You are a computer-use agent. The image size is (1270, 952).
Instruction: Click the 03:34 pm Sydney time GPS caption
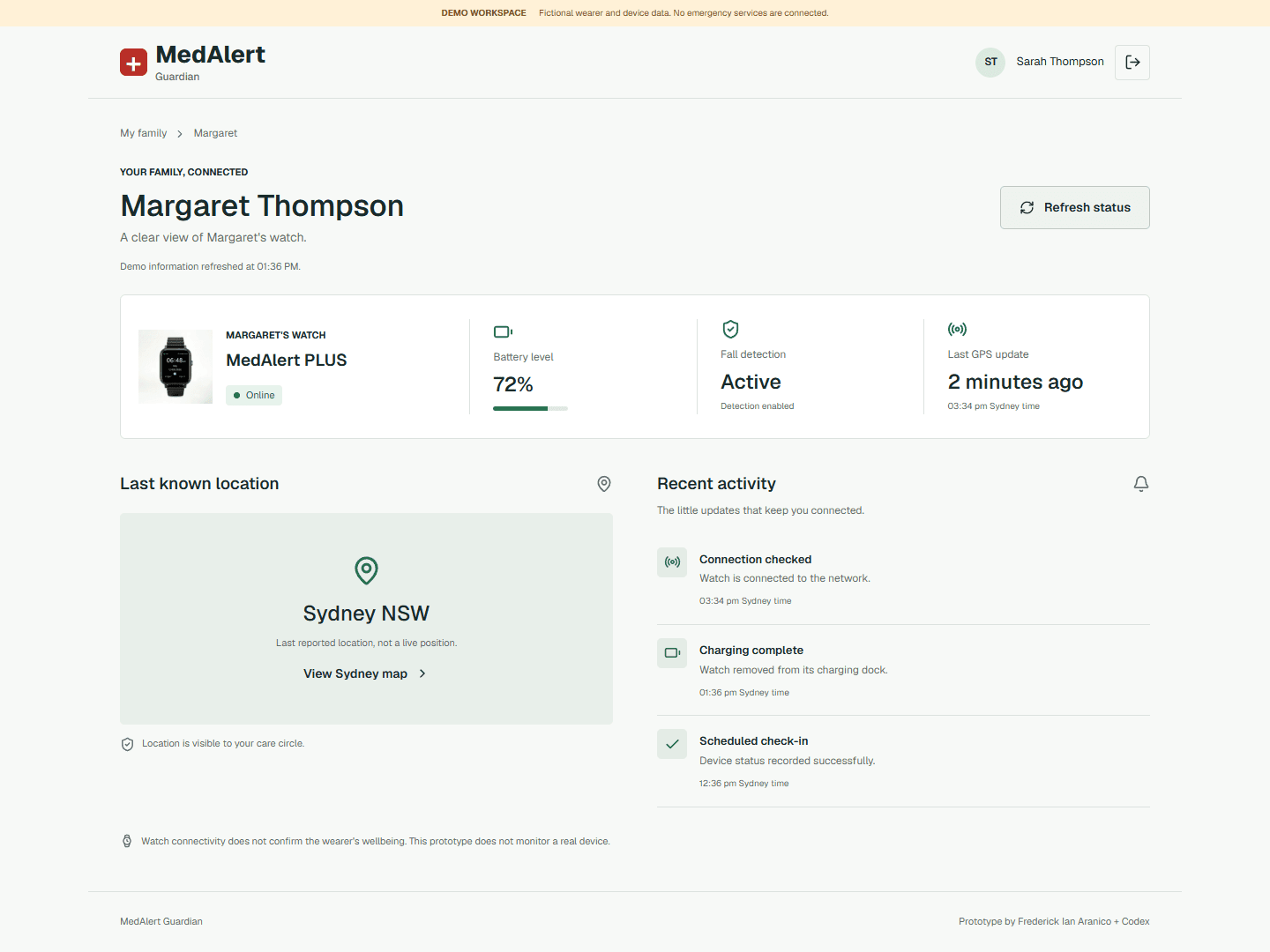[994, 406]
